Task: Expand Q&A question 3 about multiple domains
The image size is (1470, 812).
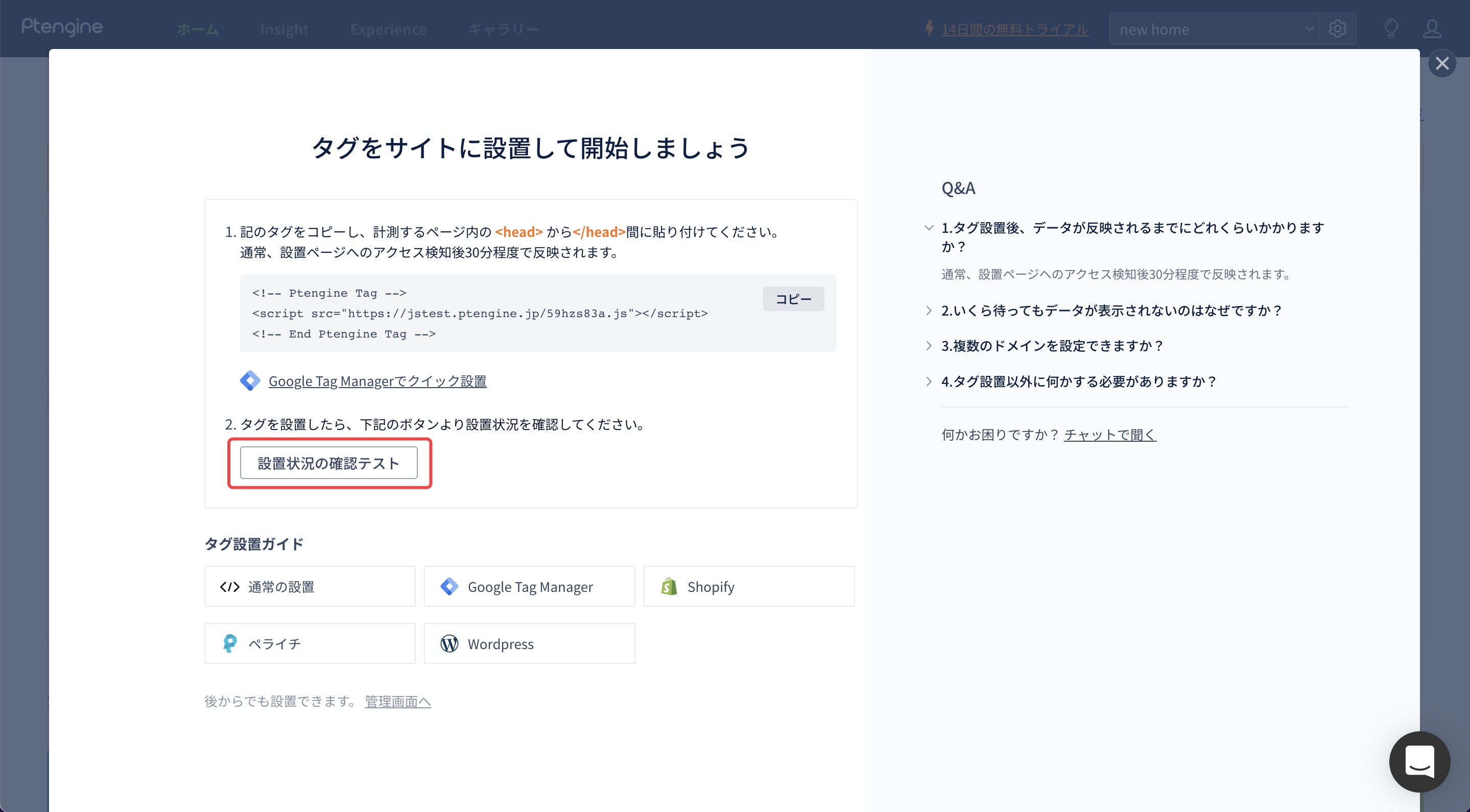Action: point(929,346)
